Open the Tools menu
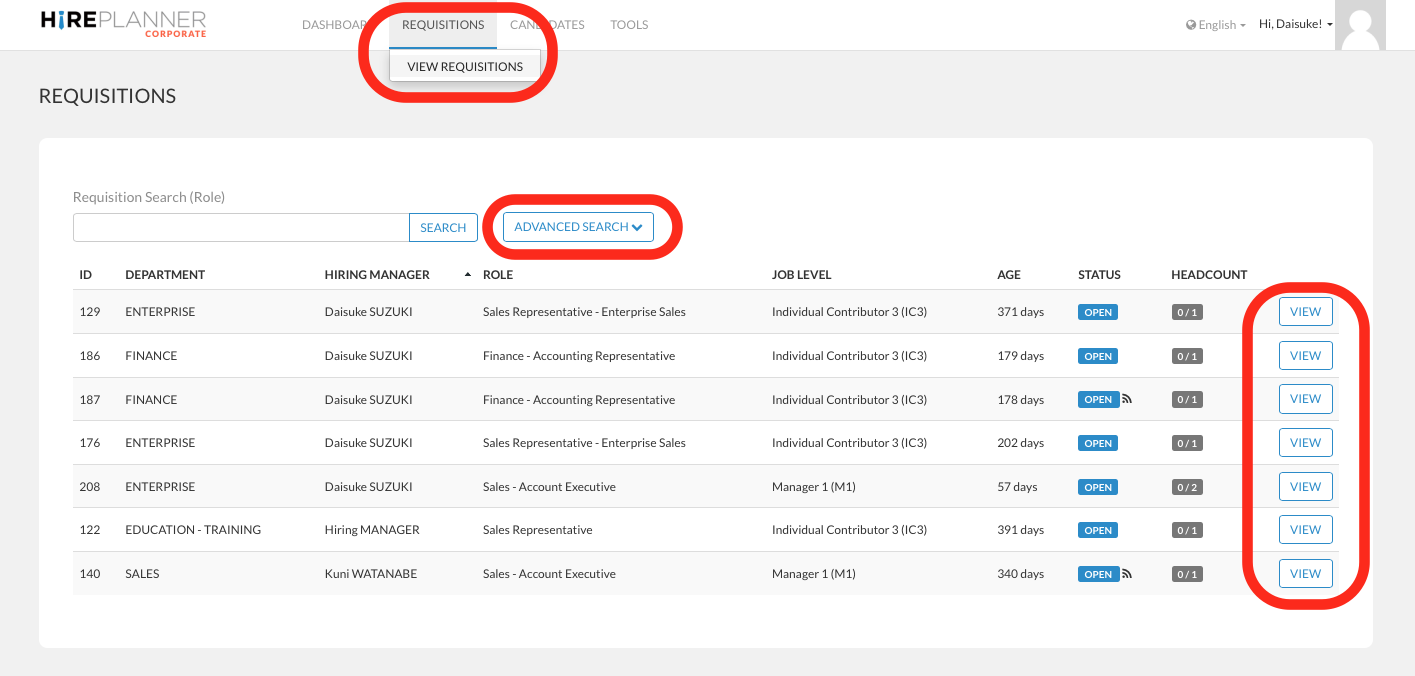Viewport: 1415px width, 676px height. click(629, 25)
